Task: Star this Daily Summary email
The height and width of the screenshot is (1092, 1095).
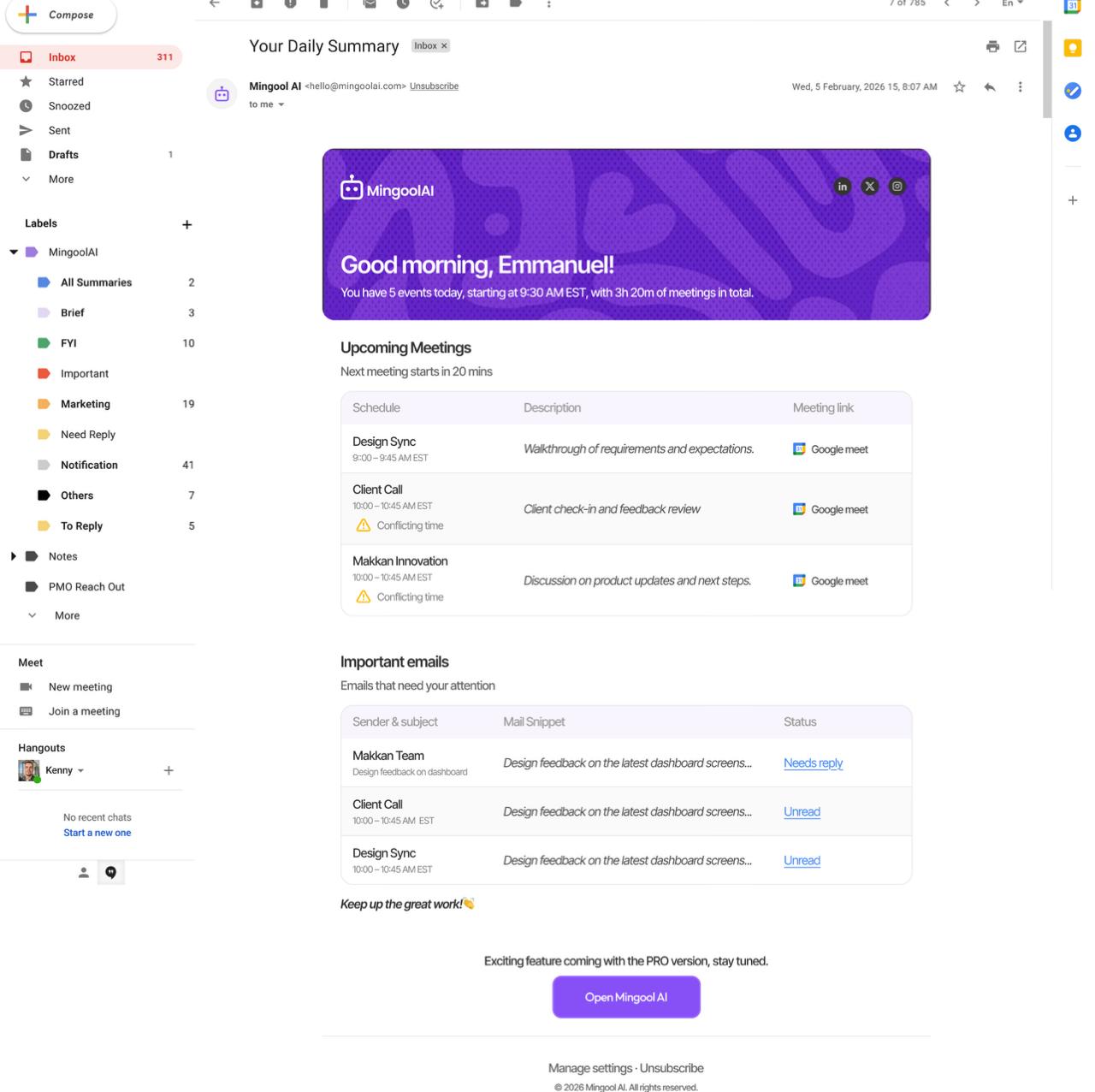Action: tap(959, 87)
